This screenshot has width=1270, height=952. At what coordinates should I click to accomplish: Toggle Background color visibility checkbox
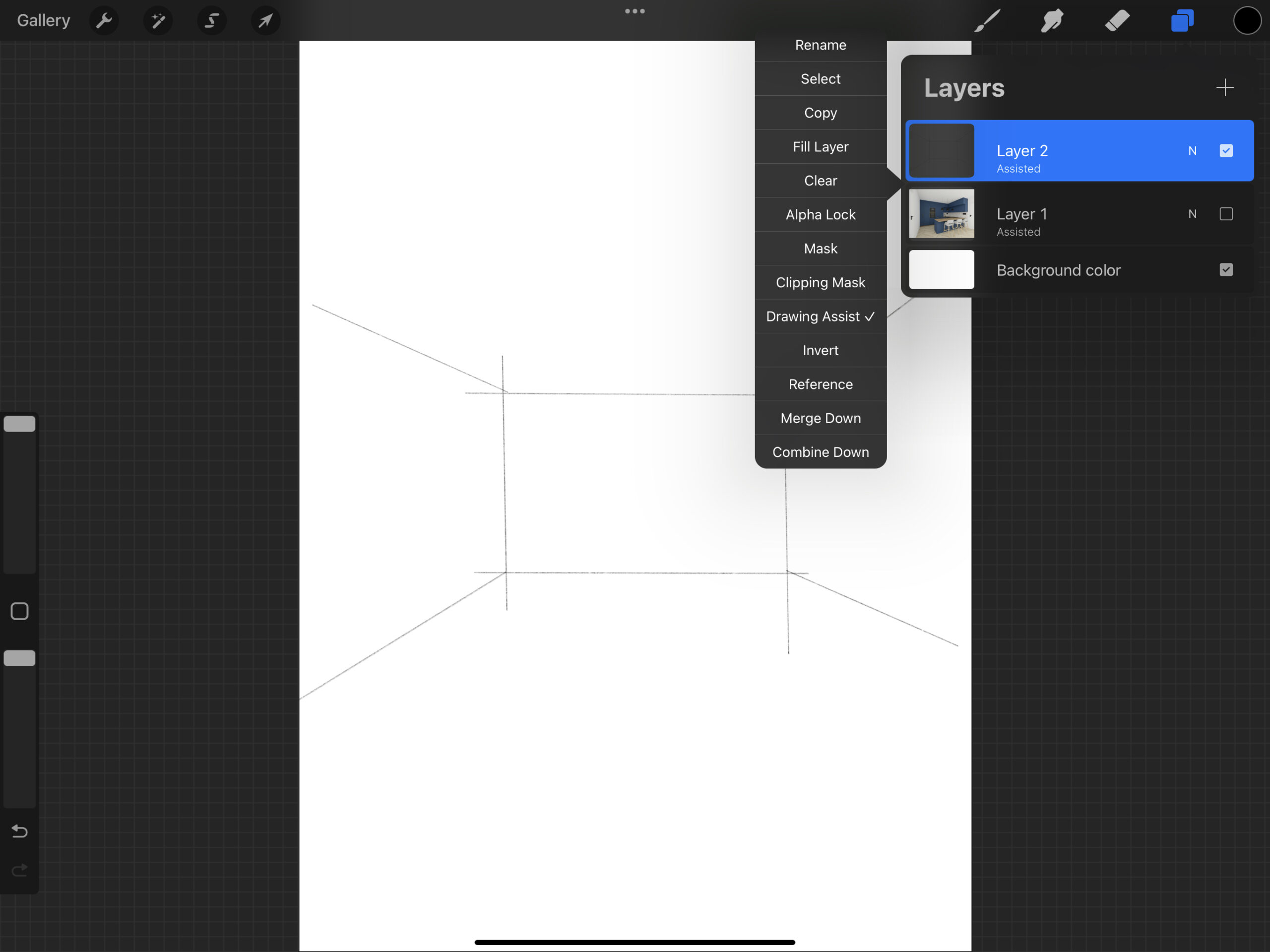point(1226,270)
